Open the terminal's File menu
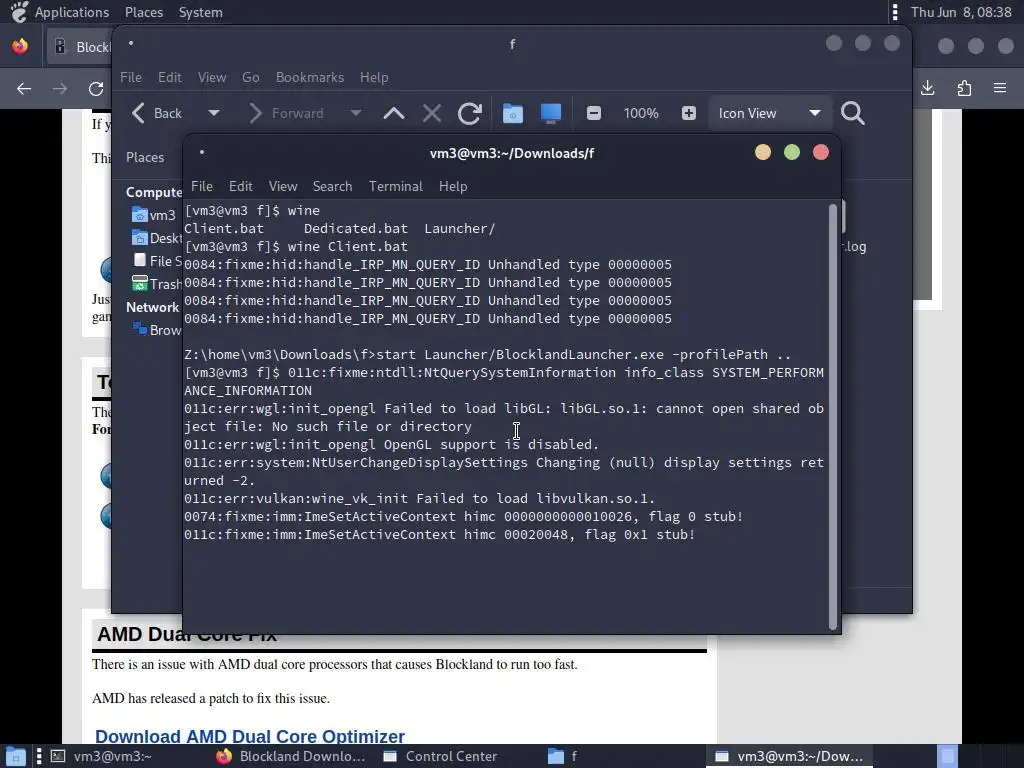The image size is (1024, 768). point(201,186)
